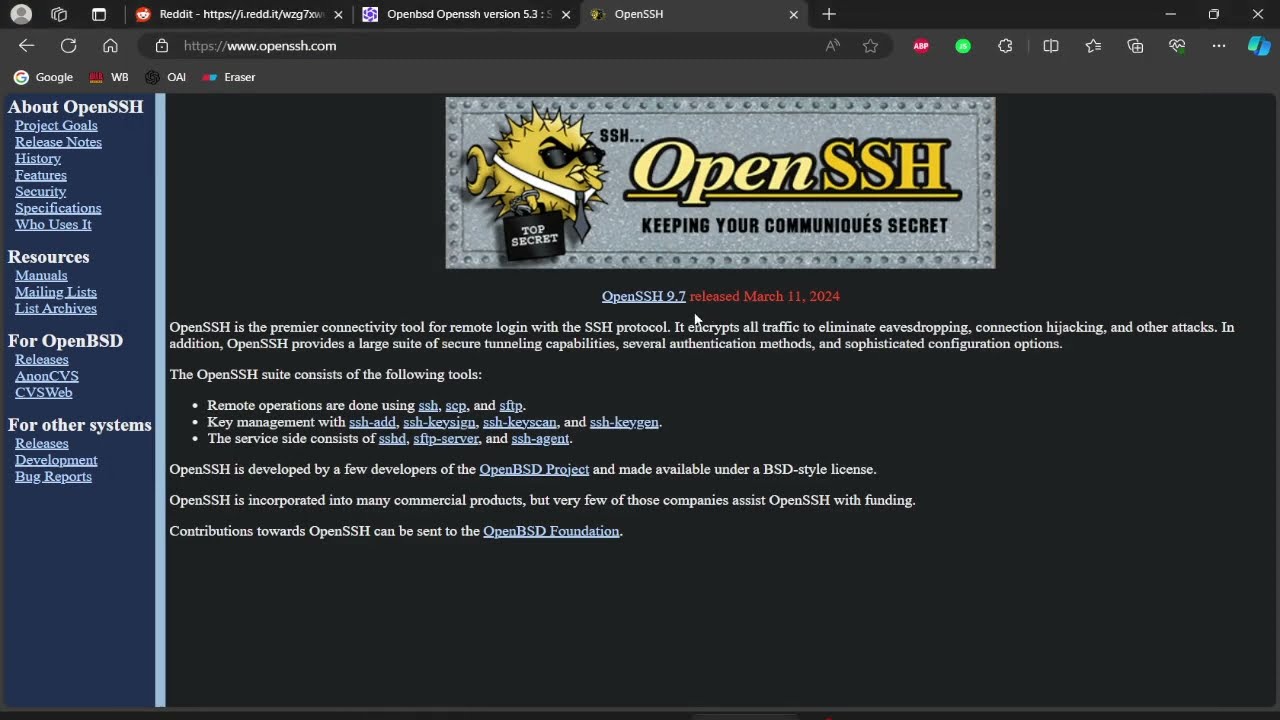Open a new tab with plus

pyautogui.click(x=828, y=14)
